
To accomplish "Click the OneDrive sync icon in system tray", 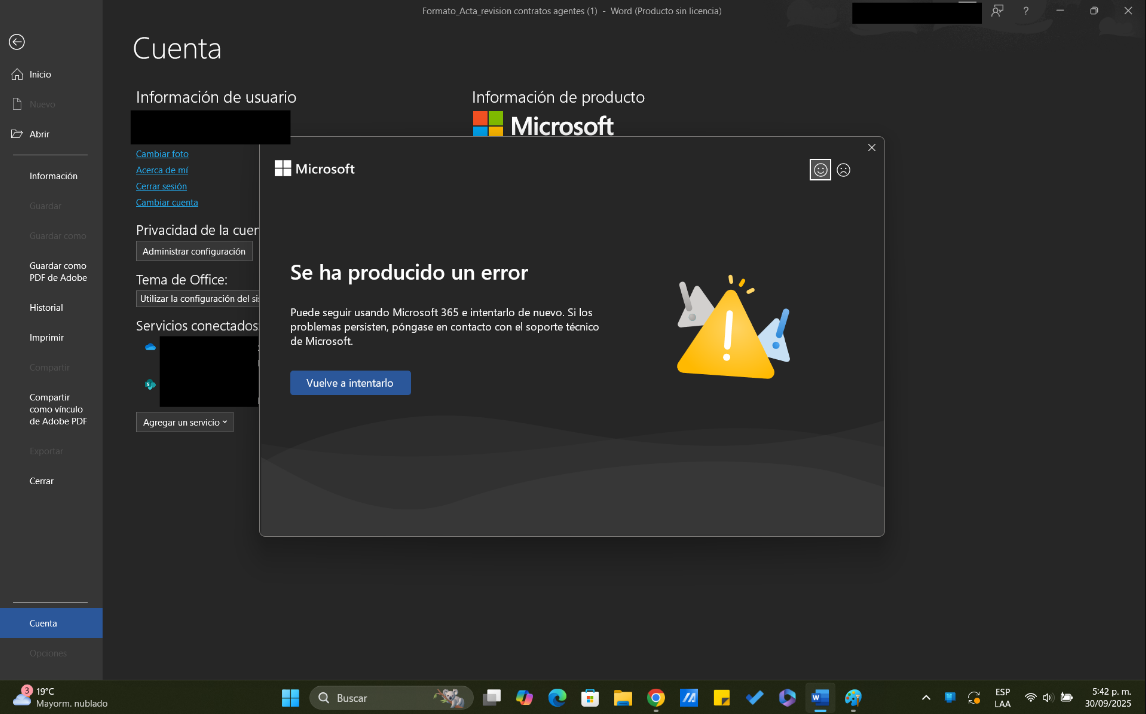I will point(973,697).
